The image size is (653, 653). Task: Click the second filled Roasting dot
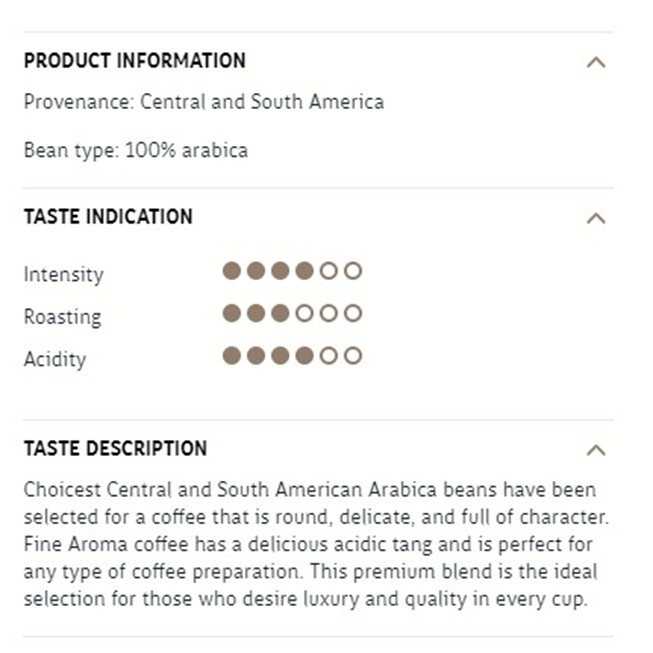[256, 313]
